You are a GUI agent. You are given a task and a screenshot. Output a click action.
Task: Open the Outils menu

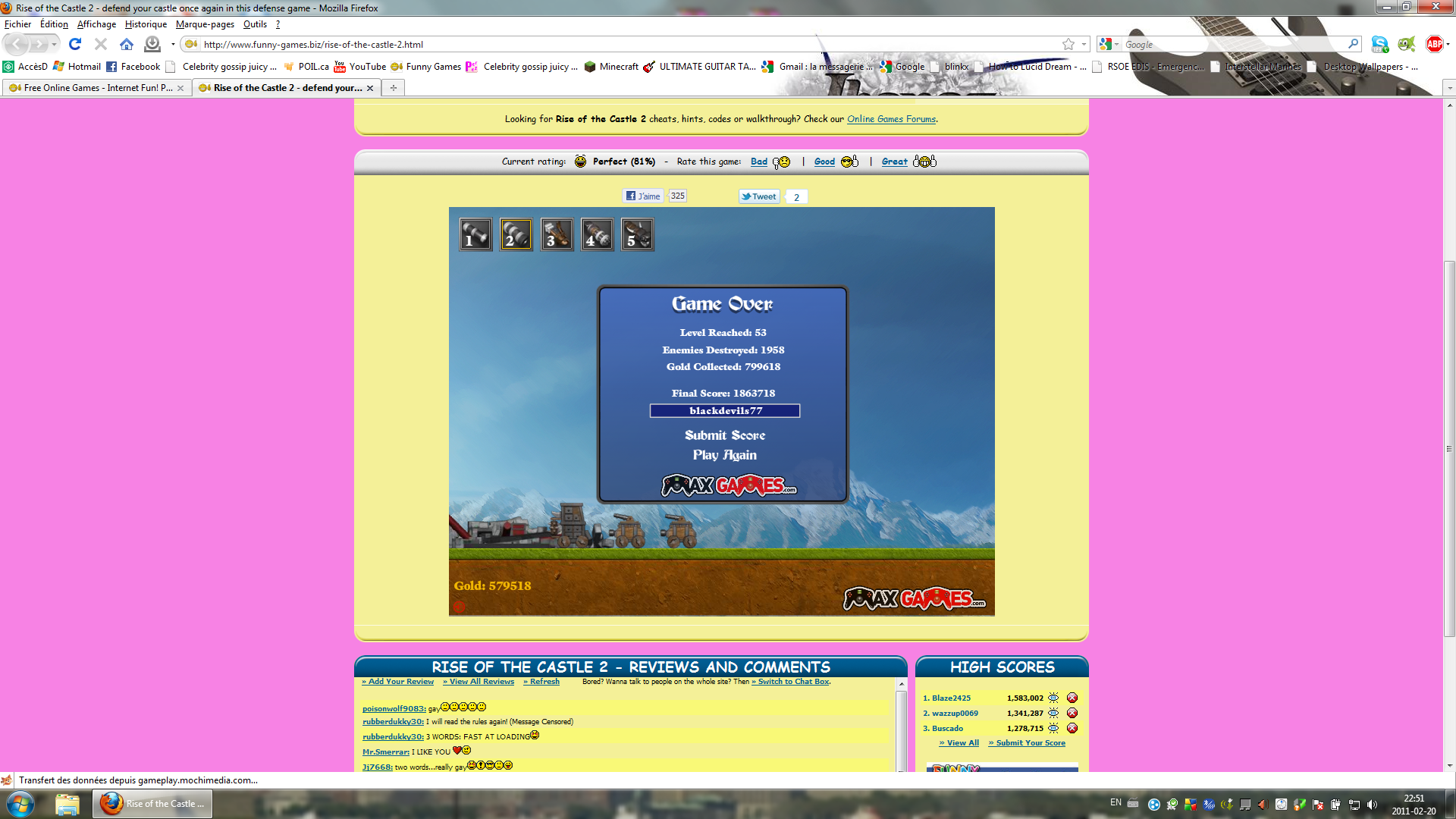255,24
